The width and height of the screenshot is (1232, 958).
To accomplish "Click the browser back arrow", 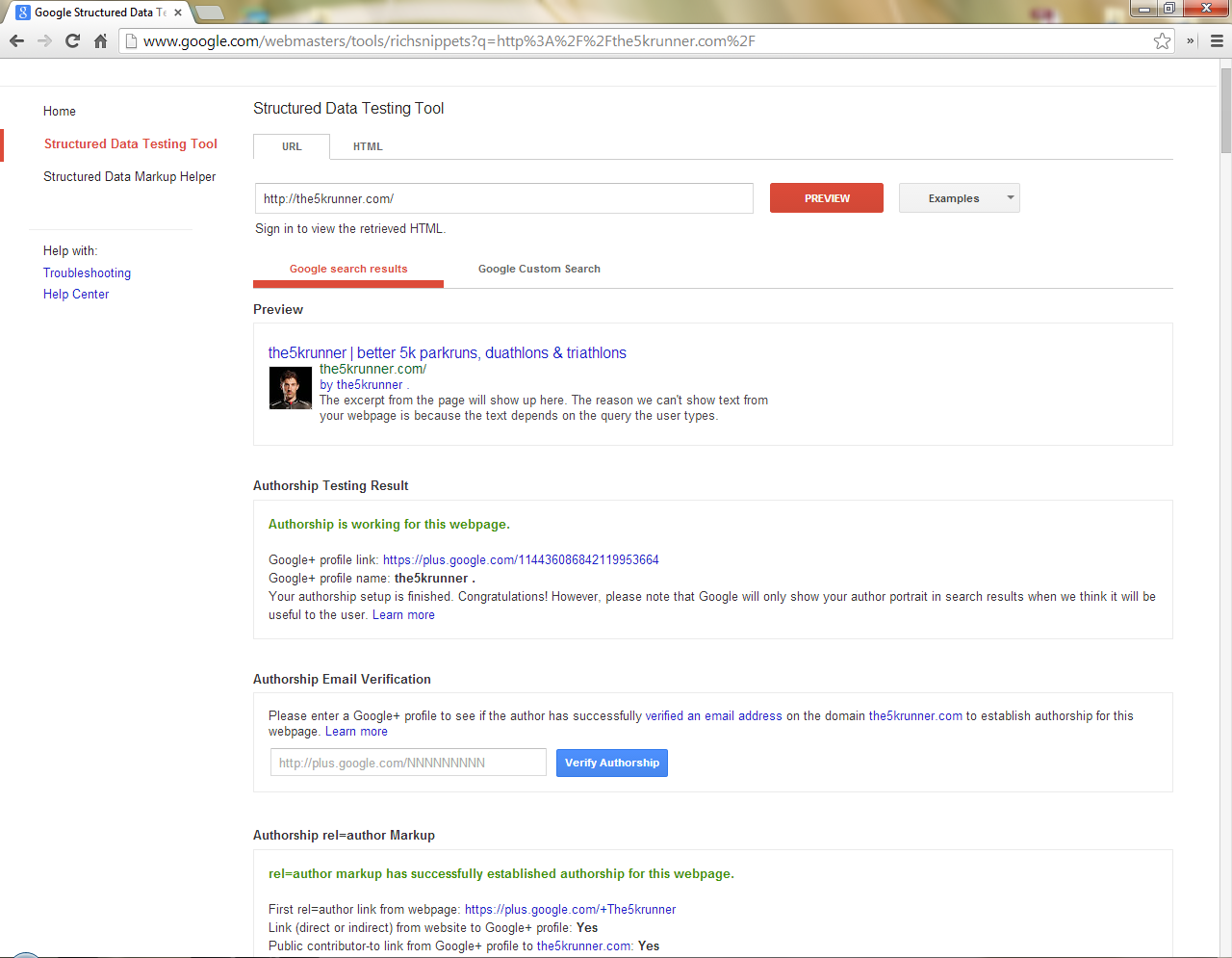I will [x=16, y=41].
